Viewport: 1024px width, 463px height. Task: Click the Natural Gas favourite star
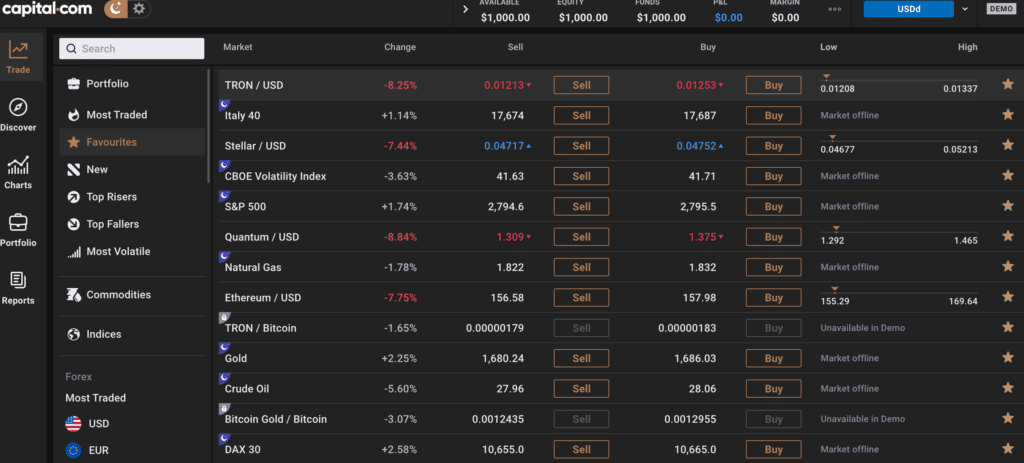[1008, 267]
